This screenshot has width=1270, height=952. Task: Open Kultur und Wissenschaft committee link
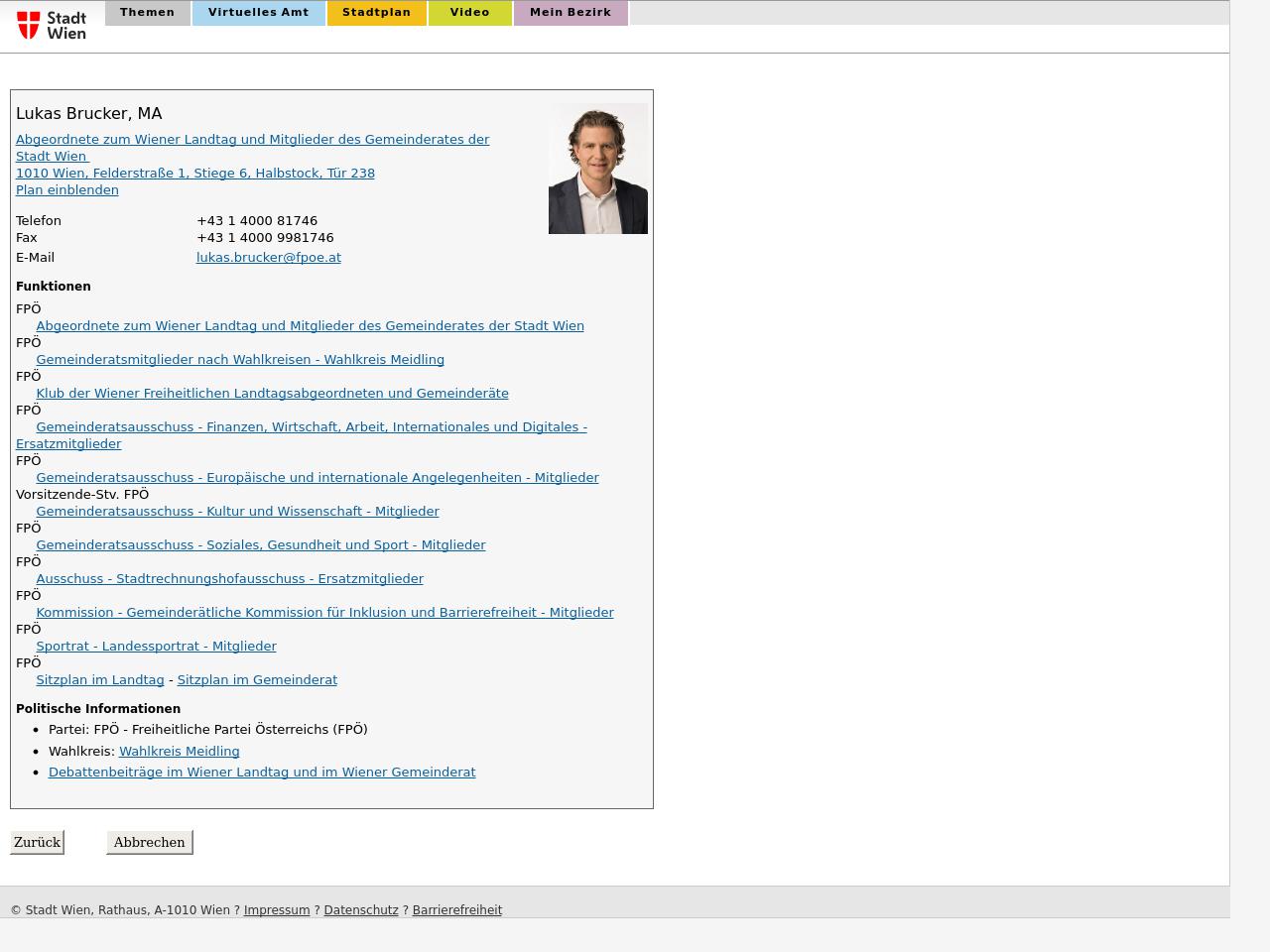(237, 512)
